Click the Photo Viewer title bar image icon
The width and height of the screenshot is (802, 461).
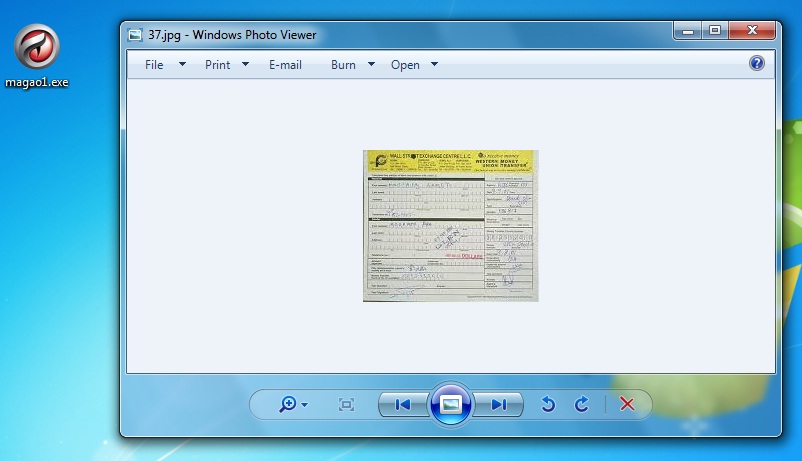click(x=135, y=35)
